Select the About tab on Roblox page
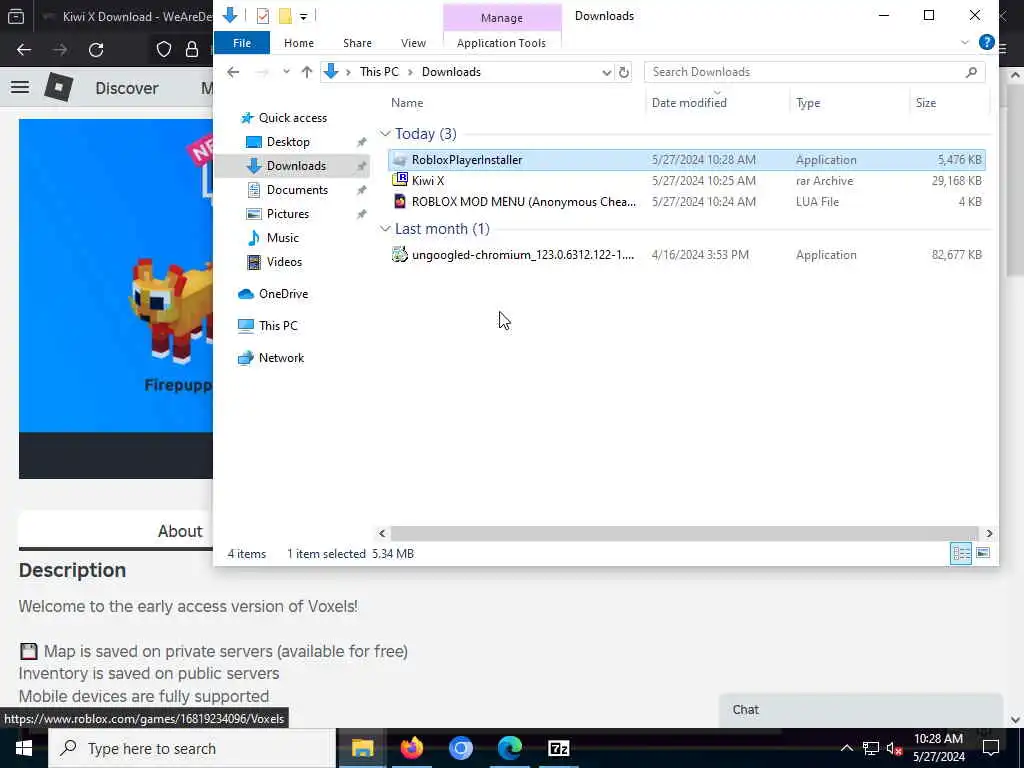1024x768 pixels. click(180, 531)
